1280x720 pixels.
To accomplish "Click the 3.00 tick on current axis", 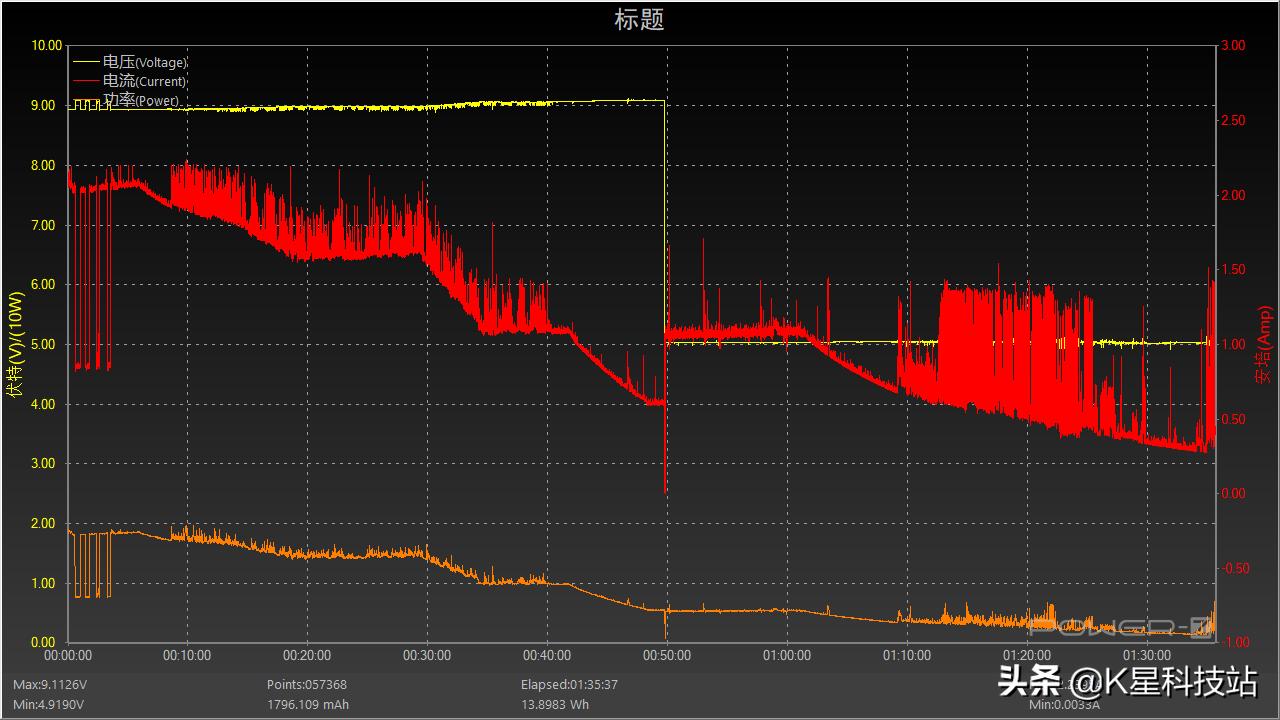I will [x=1233, y=45].
